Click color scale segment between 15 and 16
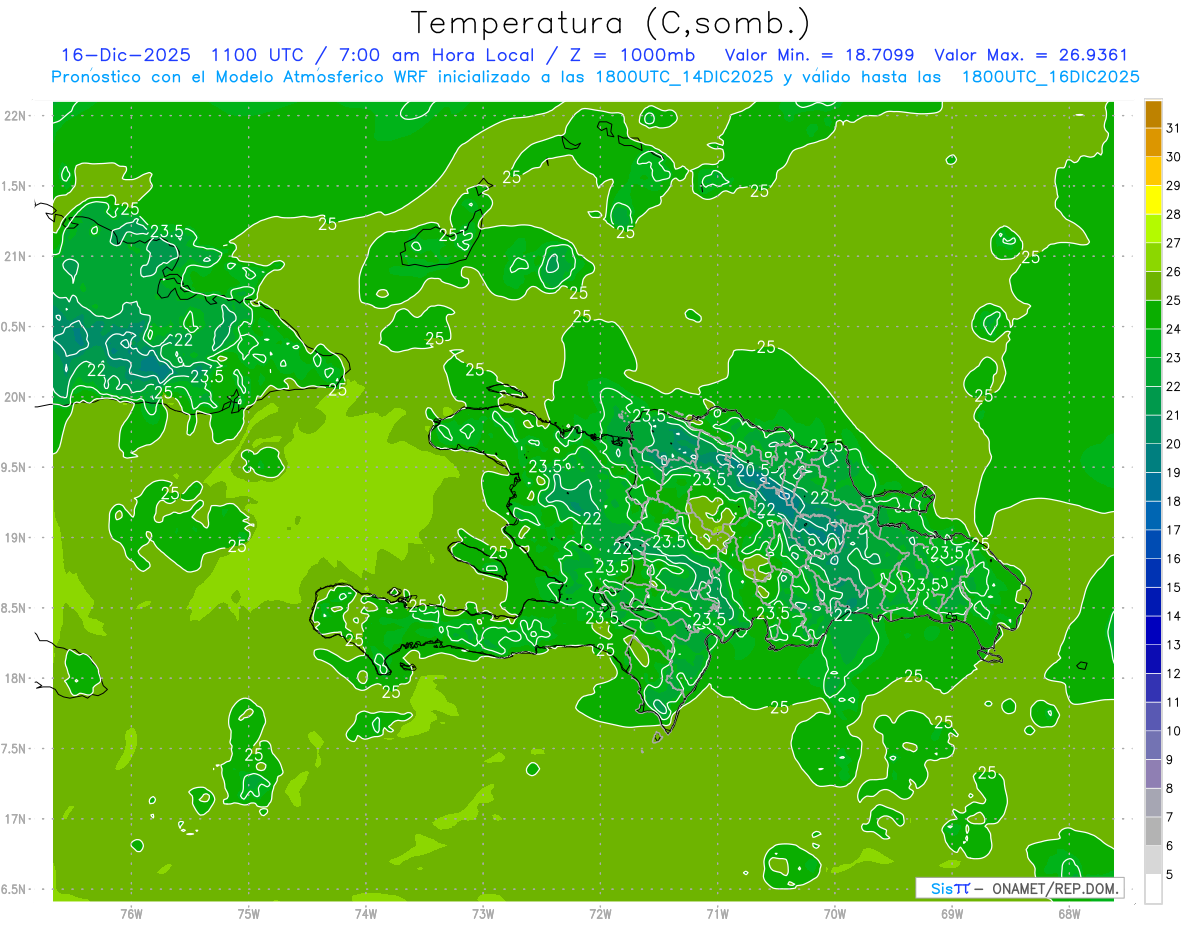1200x927 pixels. tap(1153, 573)
